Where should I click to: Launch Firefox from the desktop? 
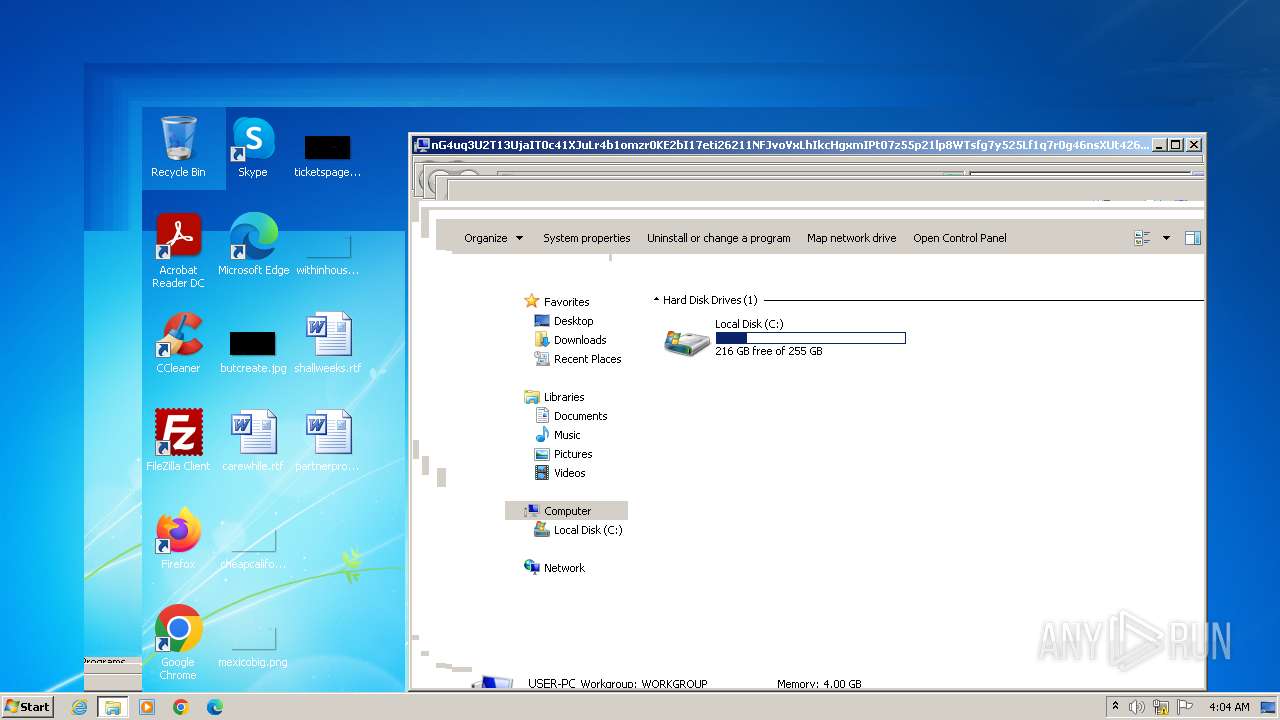178,538
